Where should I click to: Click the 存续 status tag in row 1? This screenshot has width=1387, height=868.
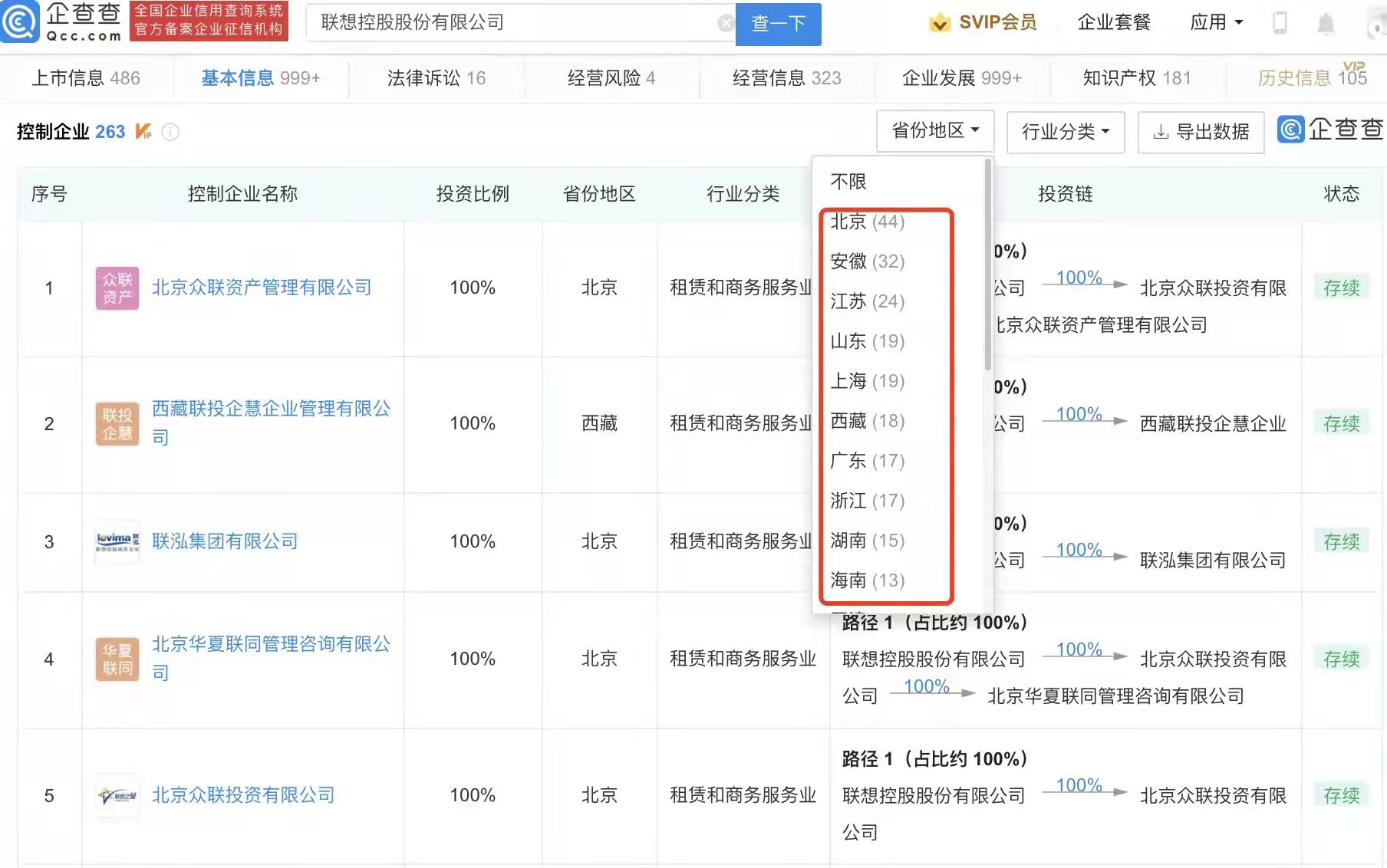click(1341, 288)
